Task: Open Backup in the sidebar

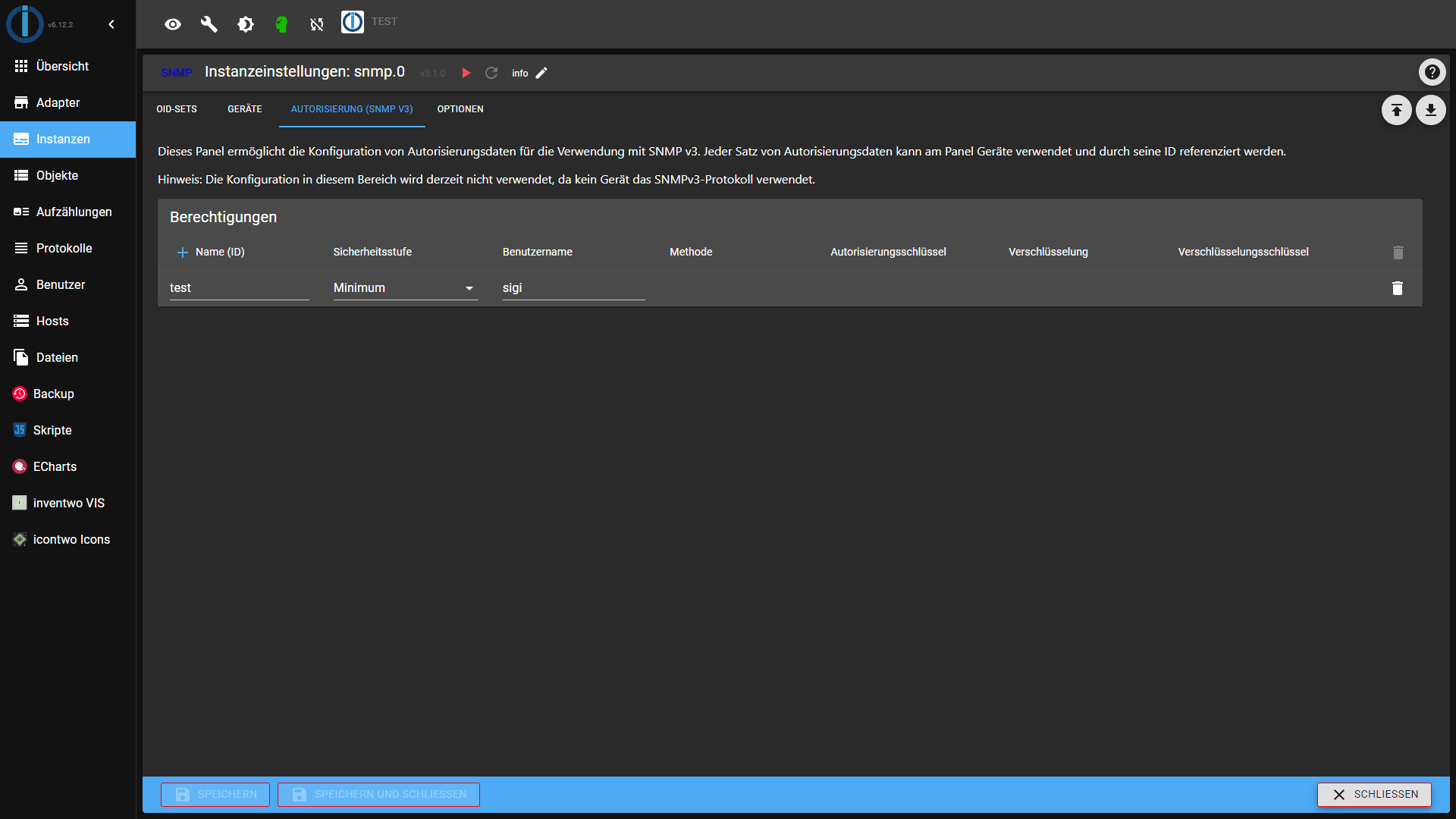Action: pyautogui.click(x=67, y=394)
